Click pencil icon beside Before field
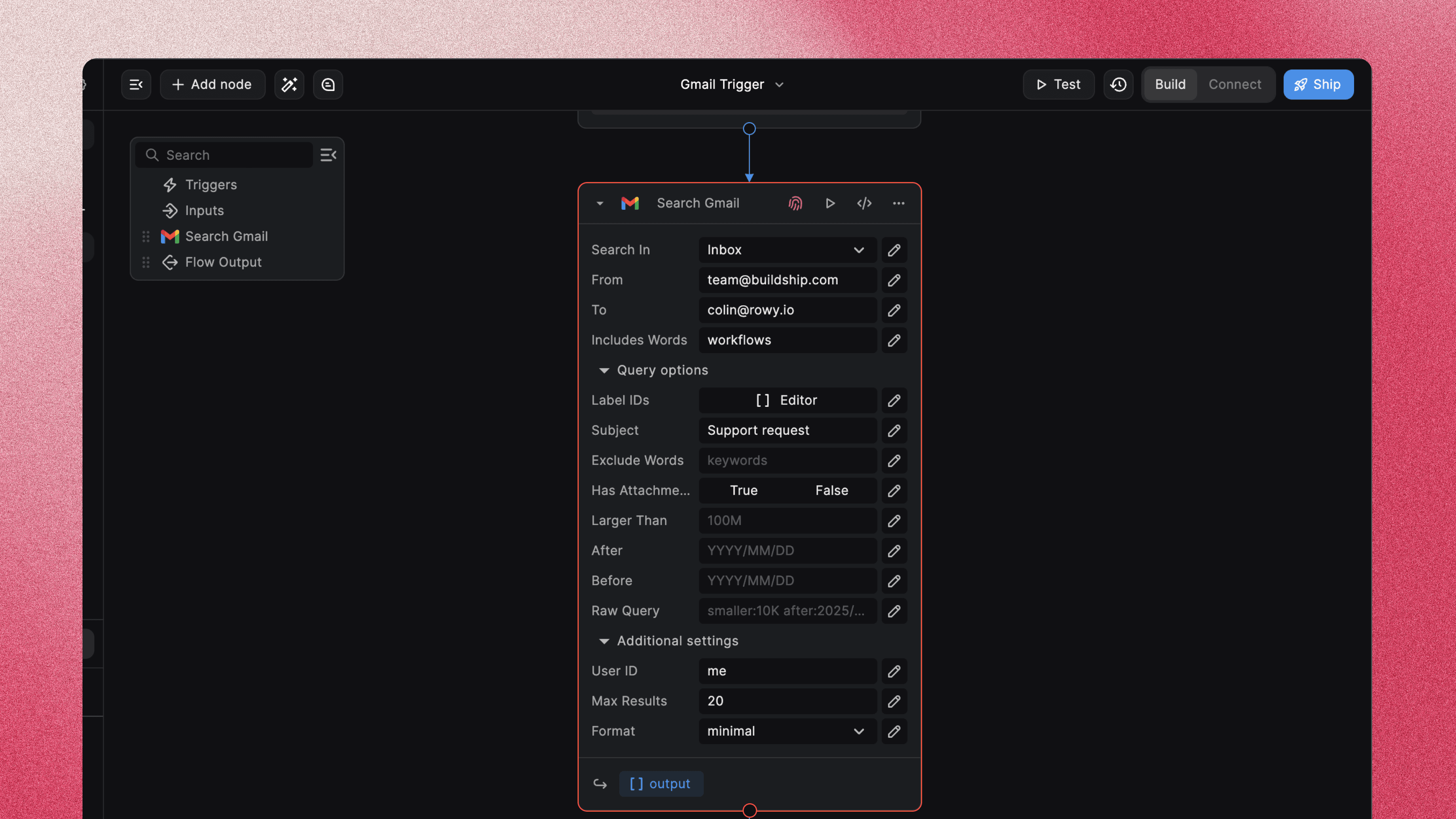This screenshot has height=819, width=1456. tap(894, 581)
